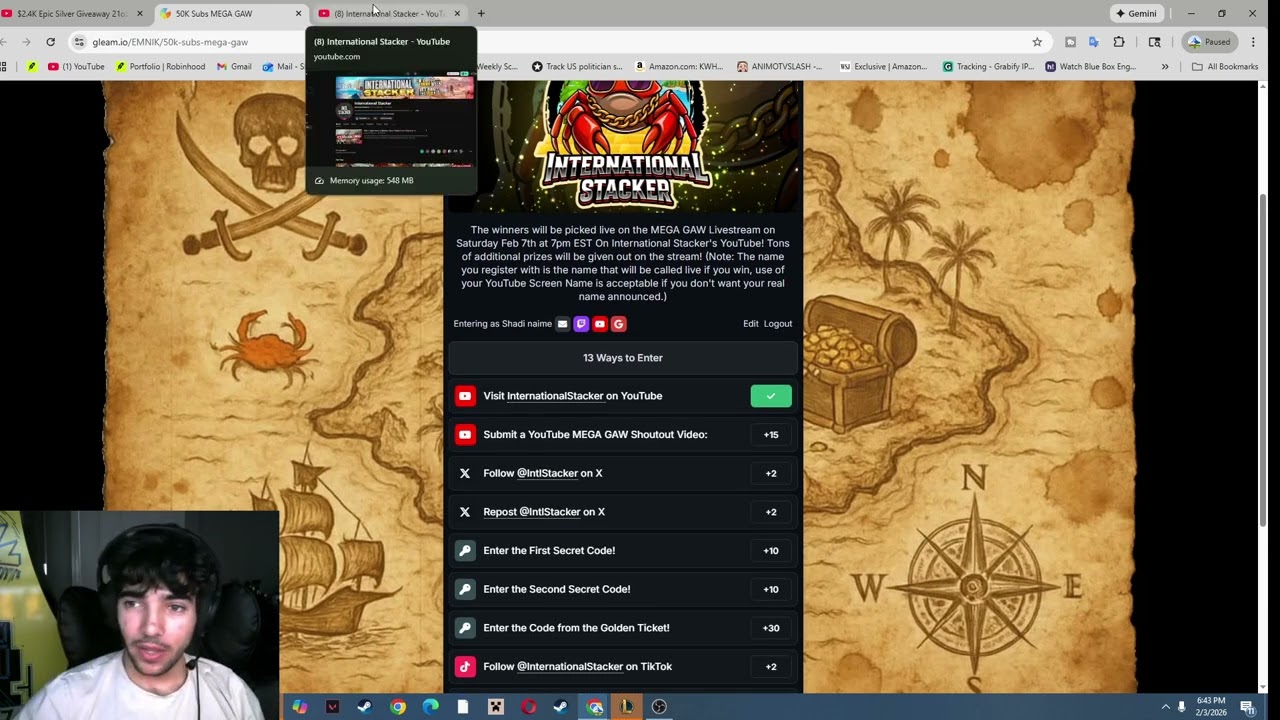Open Chrome three-dot menu
This screenshot has height=720, width=1280.
(x=1253, y=42)
